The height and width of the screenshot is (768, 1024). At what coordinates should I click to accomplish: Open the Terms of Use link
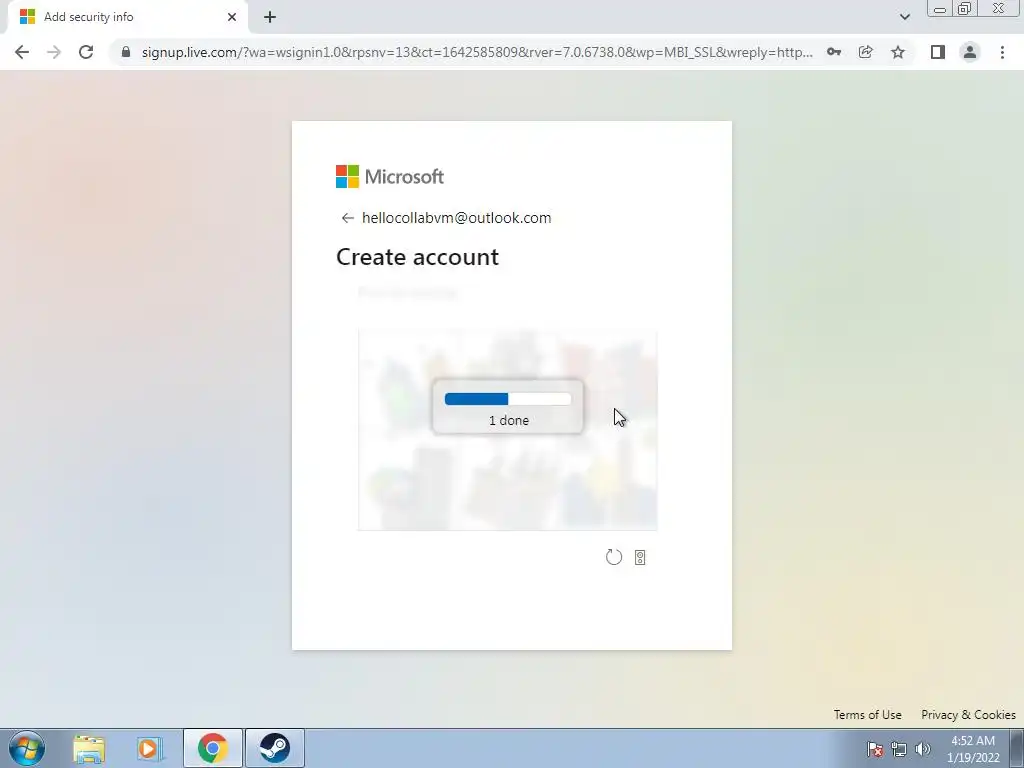pos(867,714)
